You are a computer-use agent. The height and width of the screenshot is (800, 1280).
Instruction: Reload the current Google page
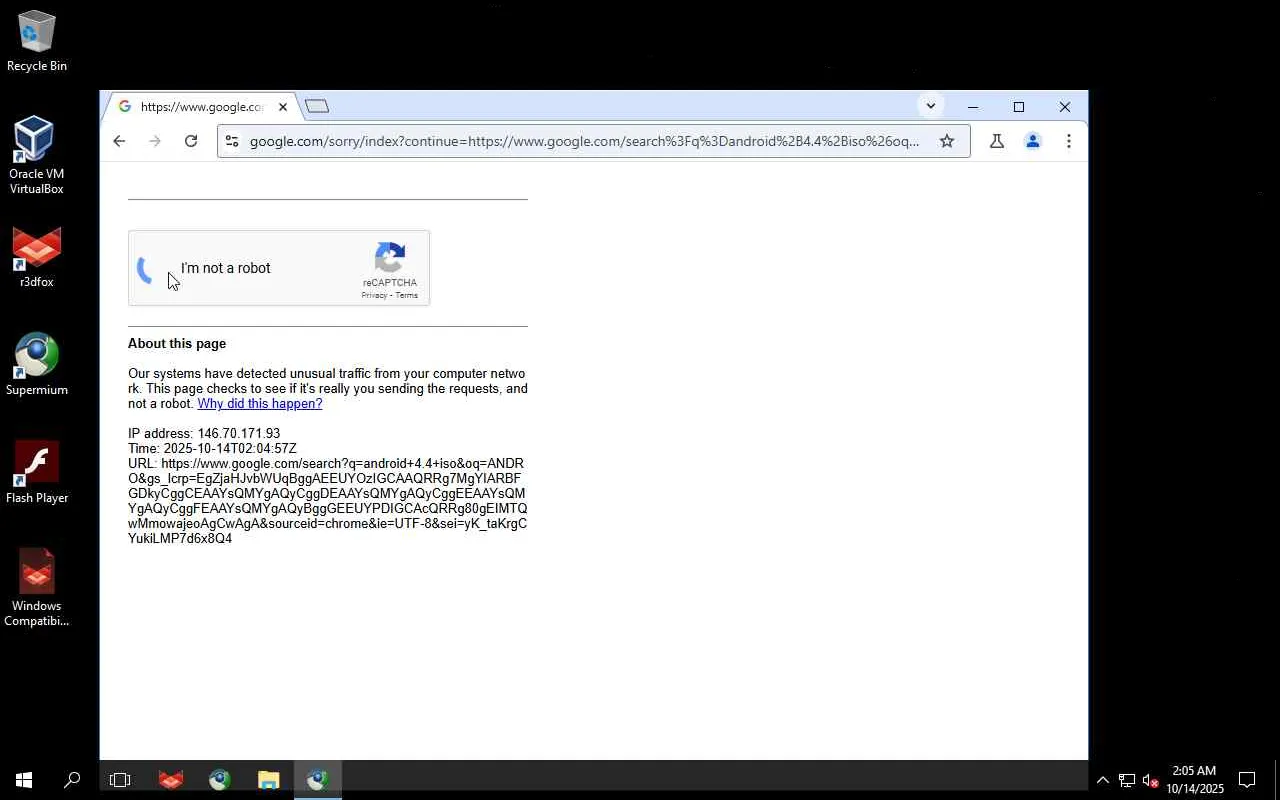coord(191,141)
